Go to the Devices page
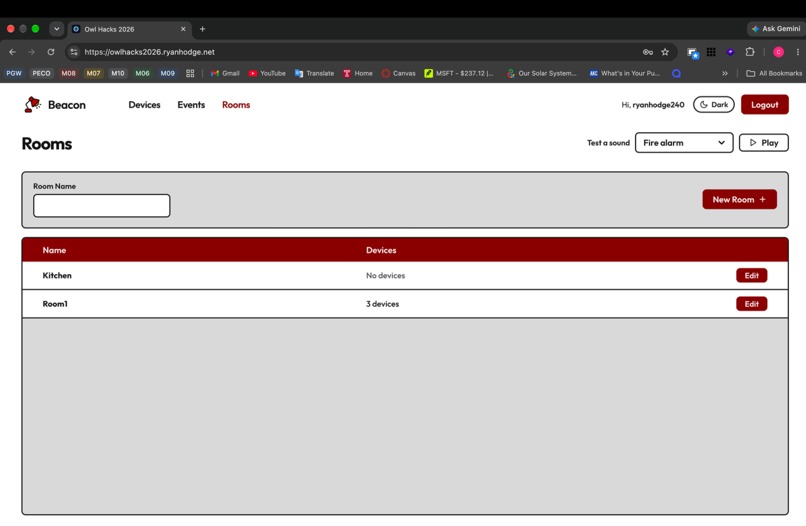This screenshot has width=806, height=526. [144, 105]
